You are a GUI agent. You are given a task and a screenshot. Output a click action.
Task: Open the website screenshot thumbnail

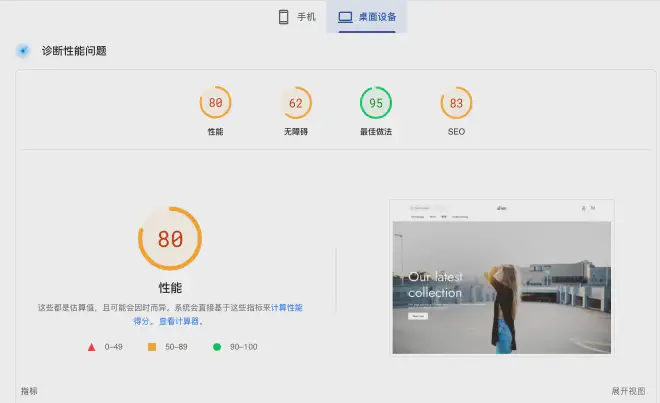point(502,278)
